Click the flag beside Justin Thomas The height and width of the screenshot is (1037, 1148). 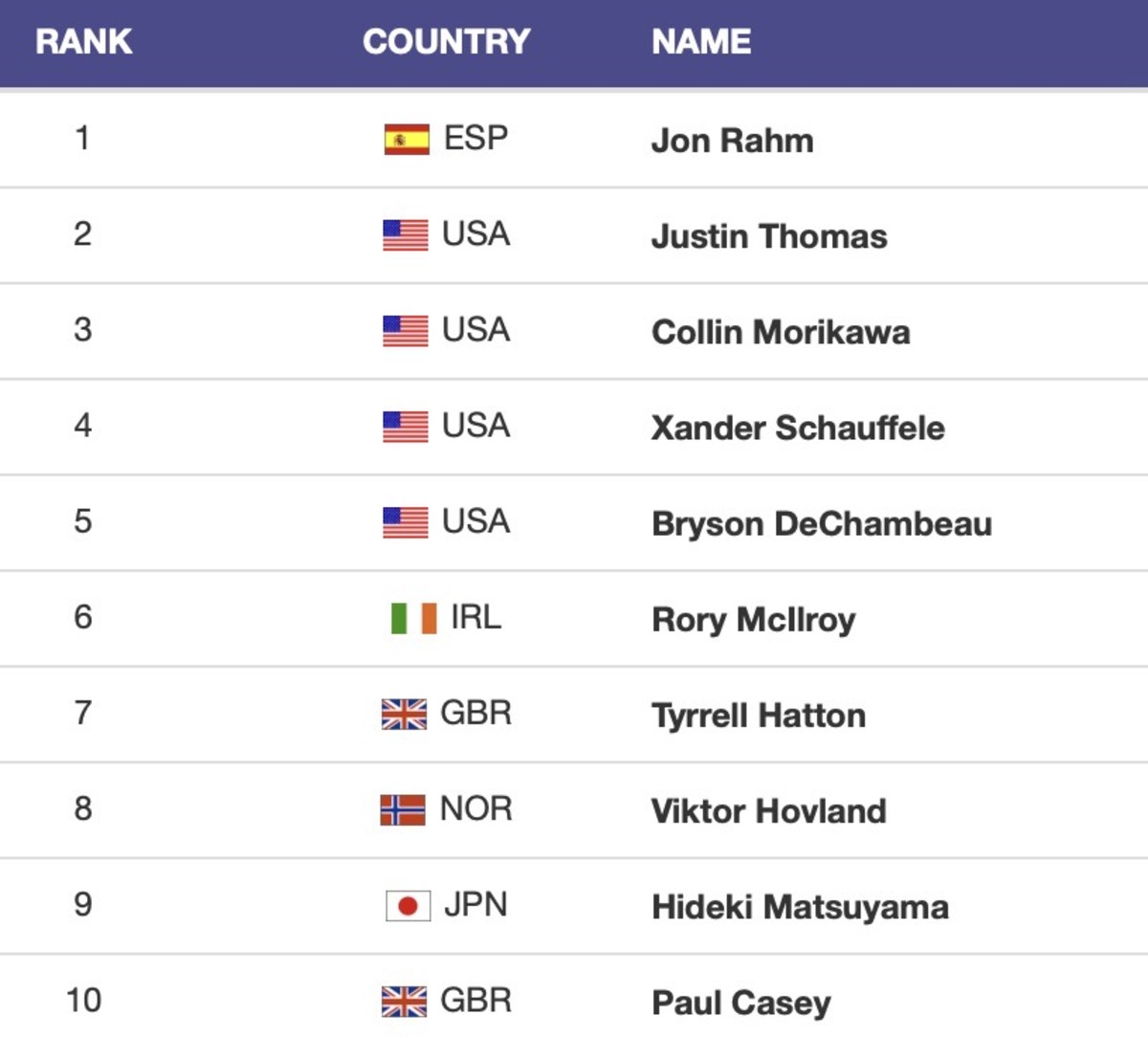[x=406, y=235]
